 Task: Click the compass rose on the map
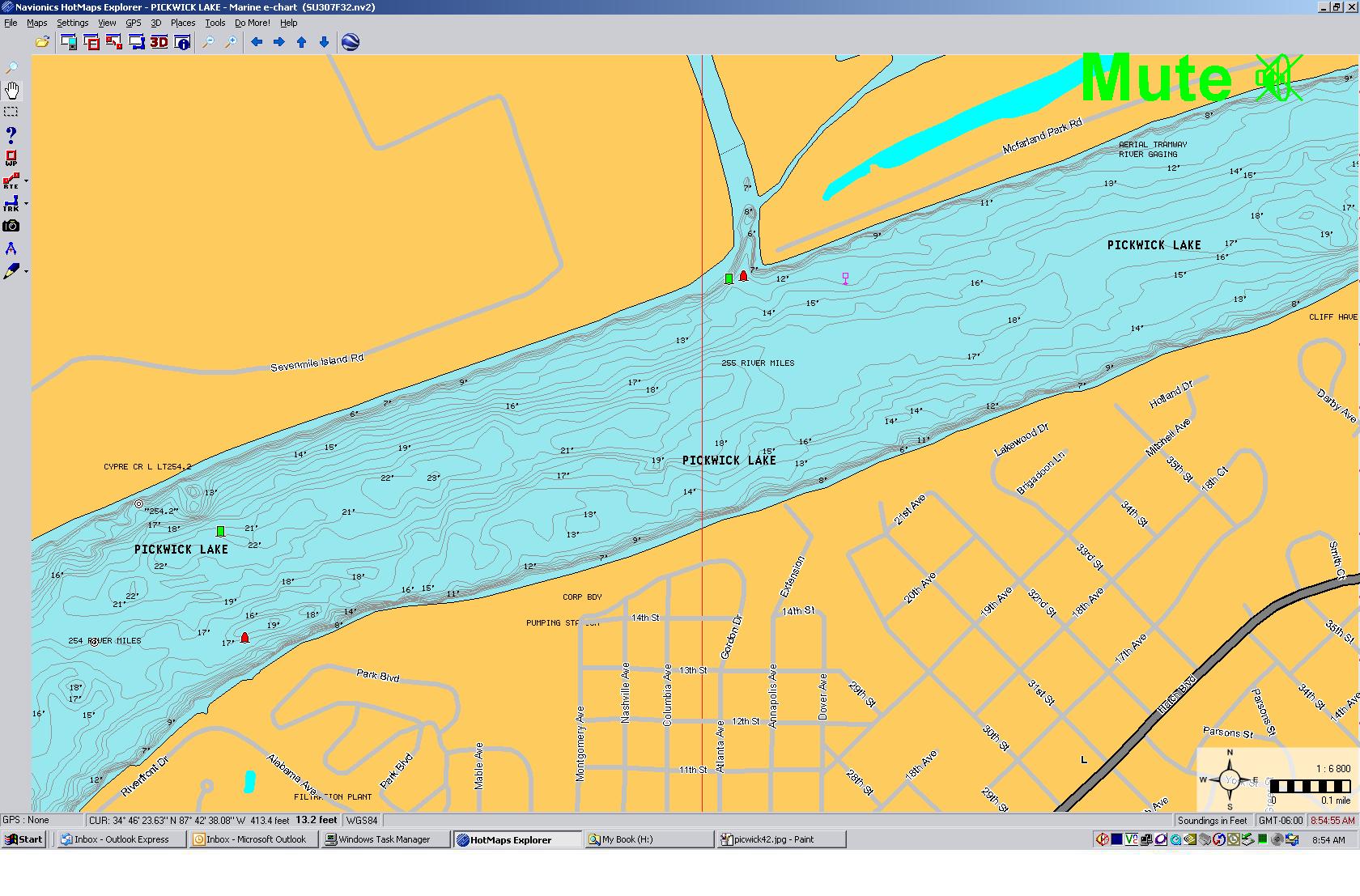pyautogui.click(x=1230, y=779)
